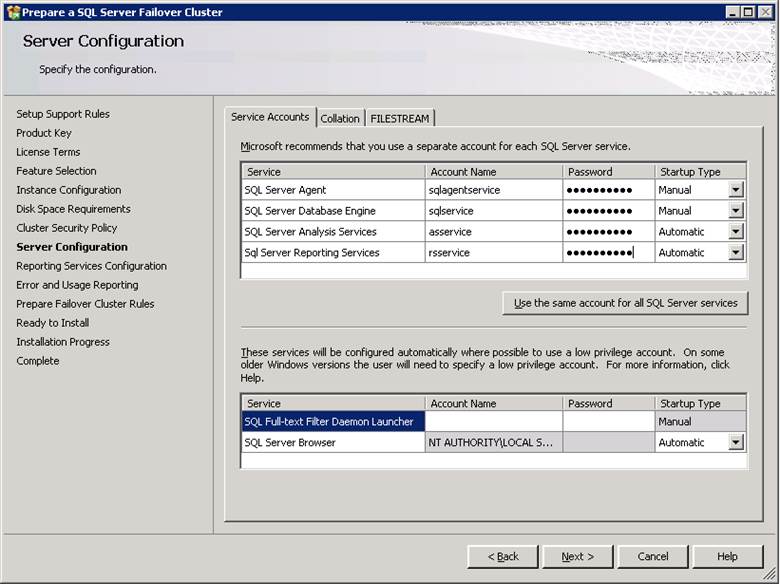Select the SQL Server Database Engine row
The width and height of the screenshot is (780, 584).
click(x=333, y=210)
